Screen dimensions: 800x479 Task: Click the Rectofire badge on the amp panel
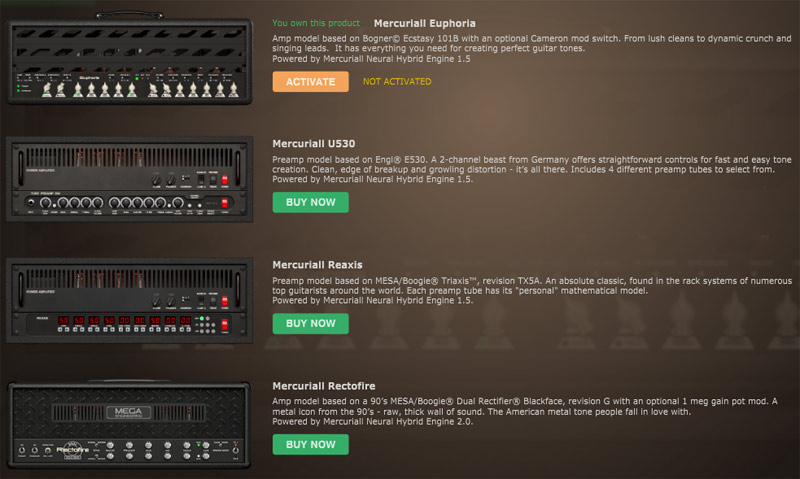point(70,449)
